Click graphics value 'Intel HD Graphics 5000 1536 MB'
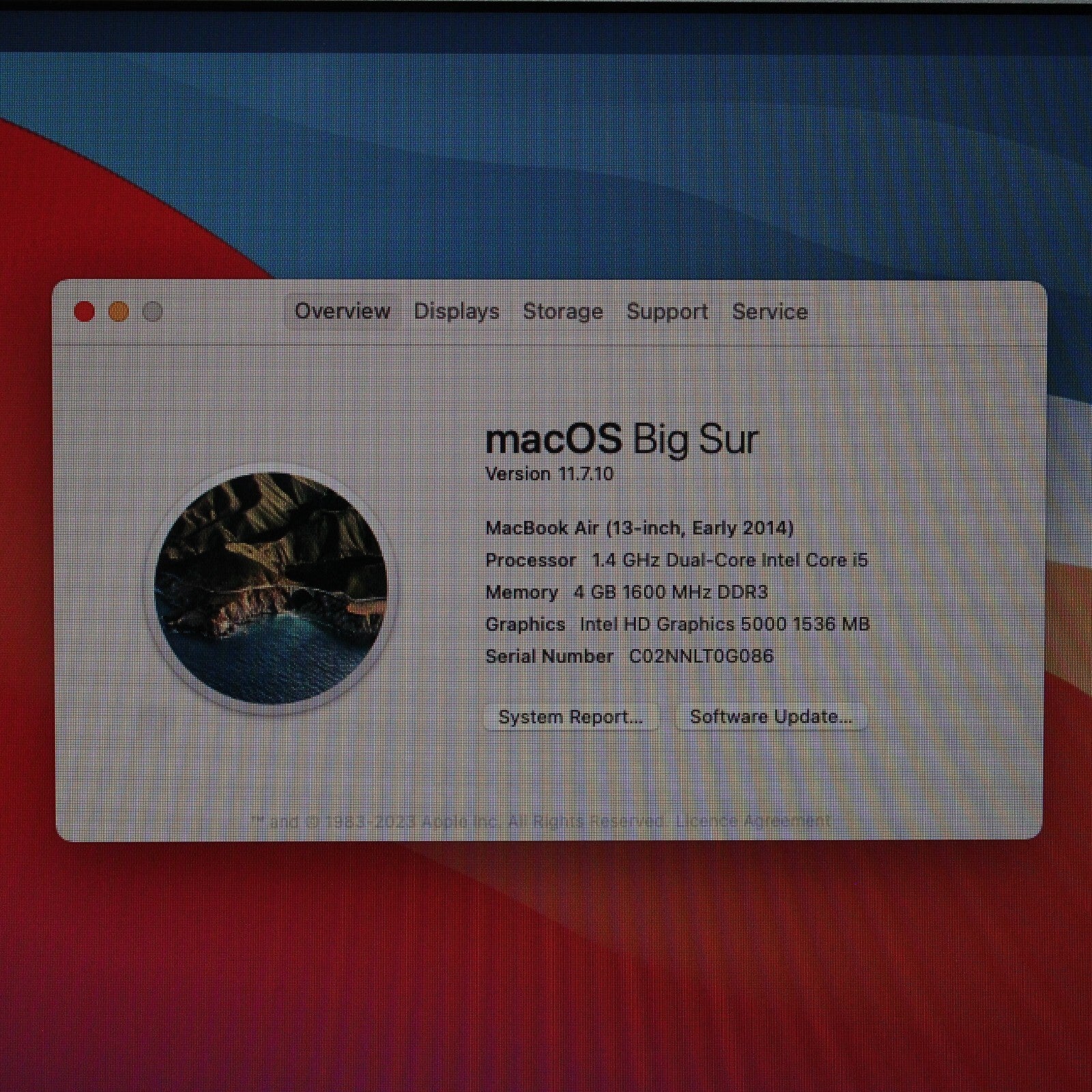The width and height of the screenshot is (1092, 1092). (724, 624)
